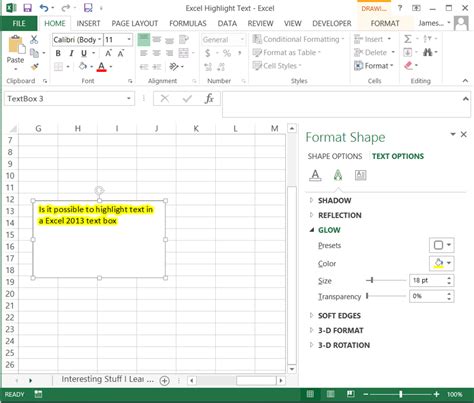This screenshot has height=403, width=474.
Task: Open the Text Fill & Outline icon
Action: pos(315,175)
